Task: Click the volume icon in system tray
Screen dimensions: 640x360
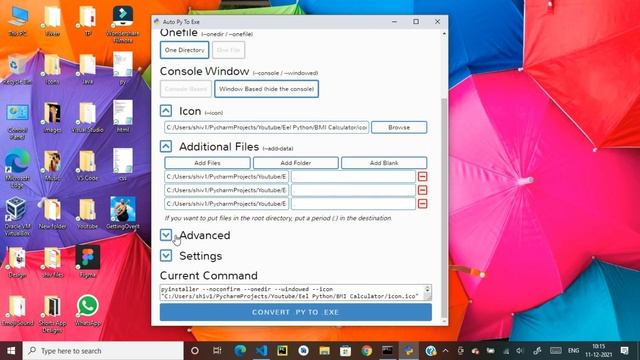Action: tap(520, 351)
